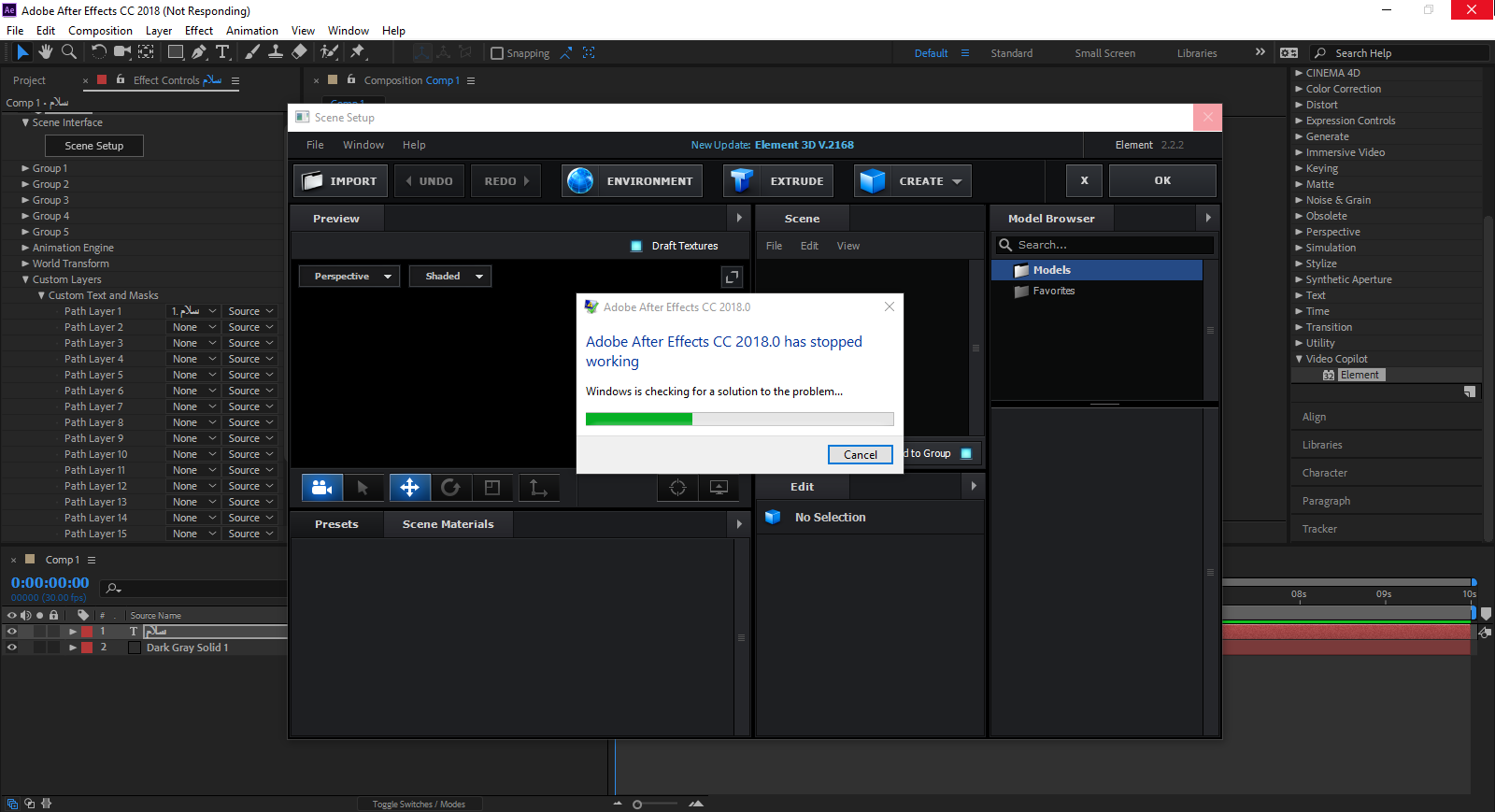Click the red label swatch on layer 2
The image size is (1495, 812).
point(87,648)
